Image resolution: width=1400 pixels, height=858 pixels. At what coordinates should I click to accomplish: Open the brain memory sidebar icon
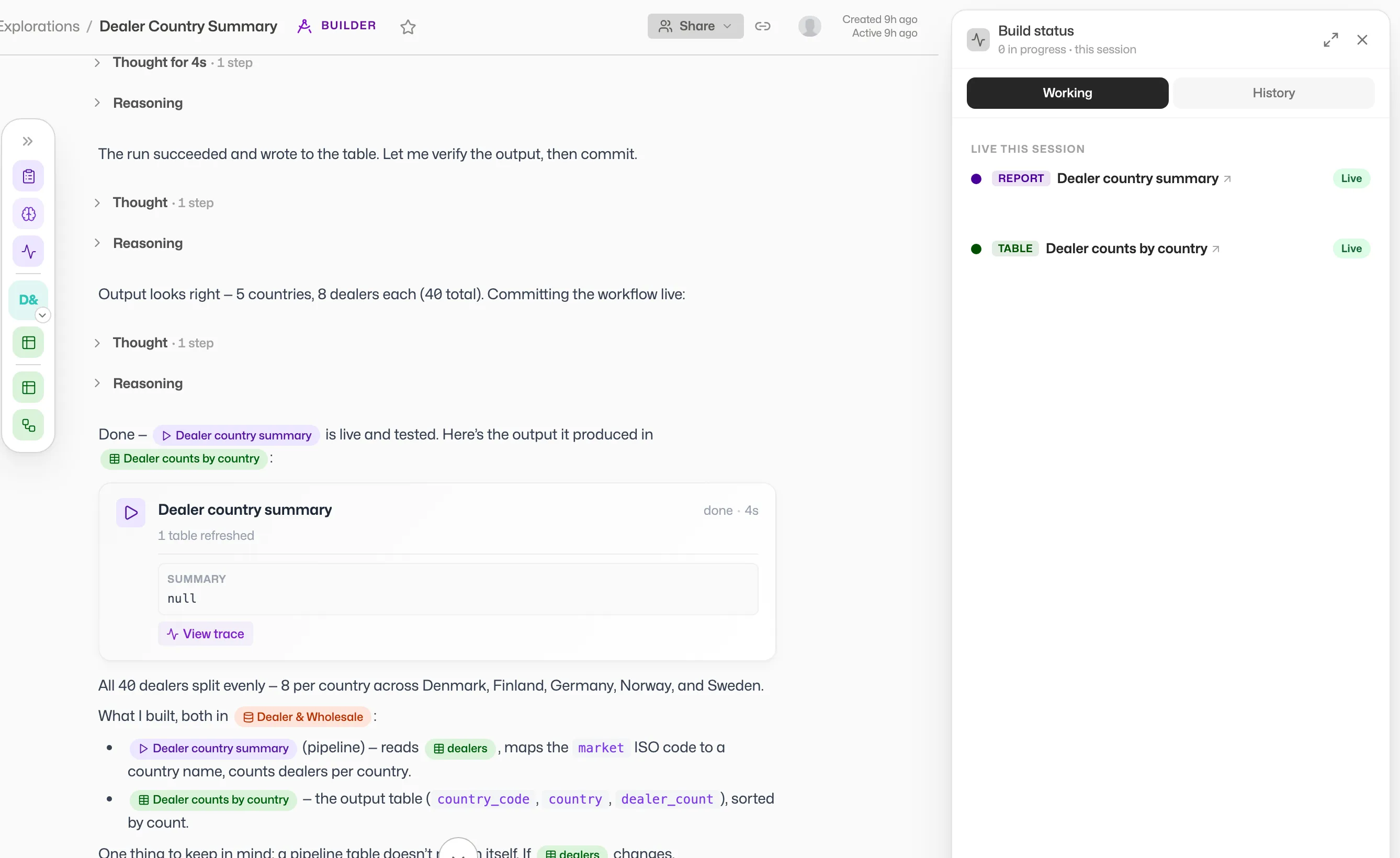tap(28, 213)
